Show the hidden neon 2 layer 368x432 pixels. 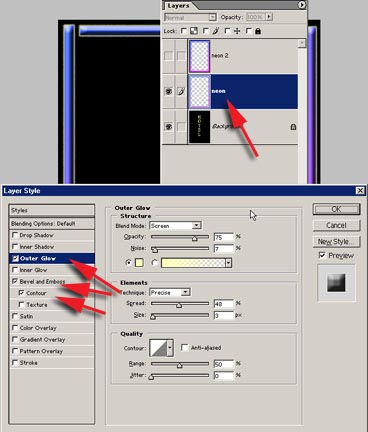[x=169, y=56]
